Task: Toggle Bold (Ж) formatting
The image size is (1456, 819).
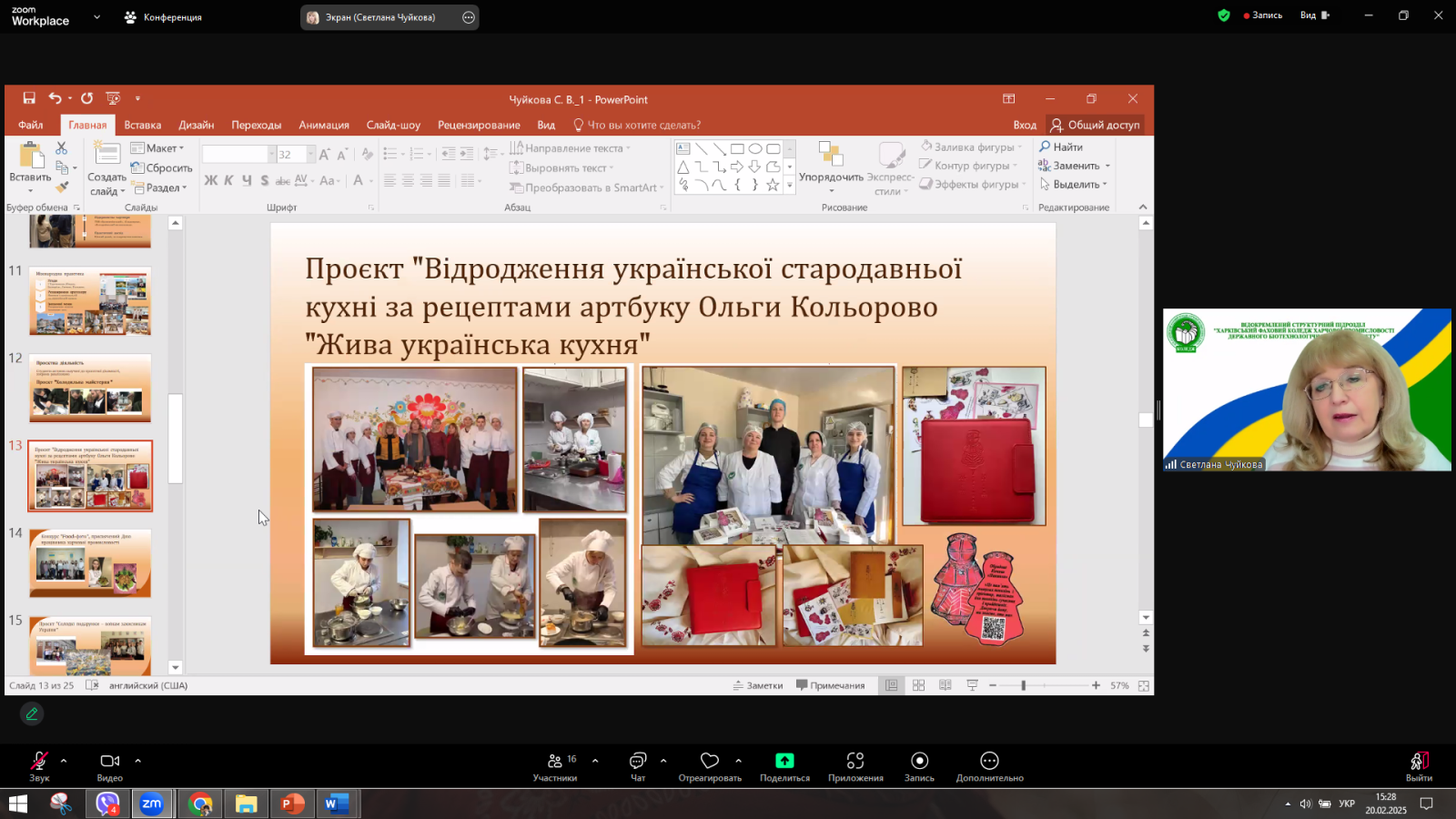Action: point(211,180)
